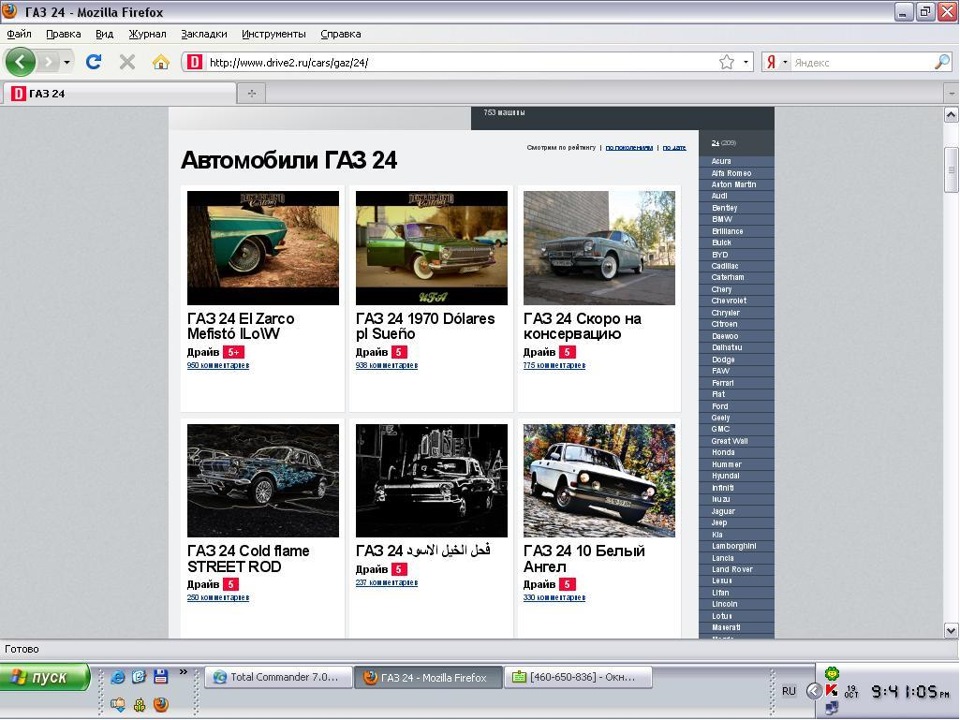The height and width of the screenshot is (720, 960).
Task: Select Ferrari in the brand list
Action: tap(722, 383)
